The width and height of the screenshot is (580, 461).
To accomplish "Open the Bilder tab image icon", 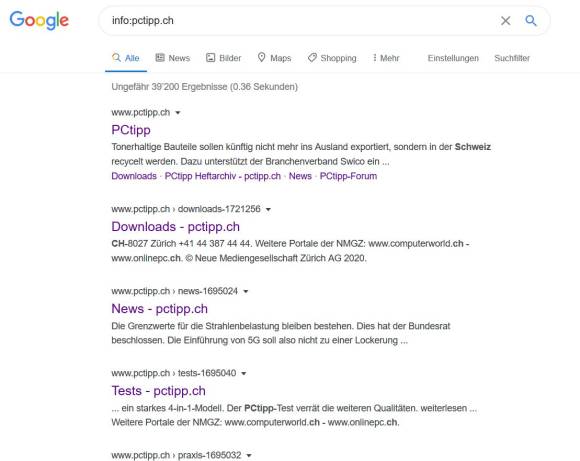I will [x=210, y=57].
